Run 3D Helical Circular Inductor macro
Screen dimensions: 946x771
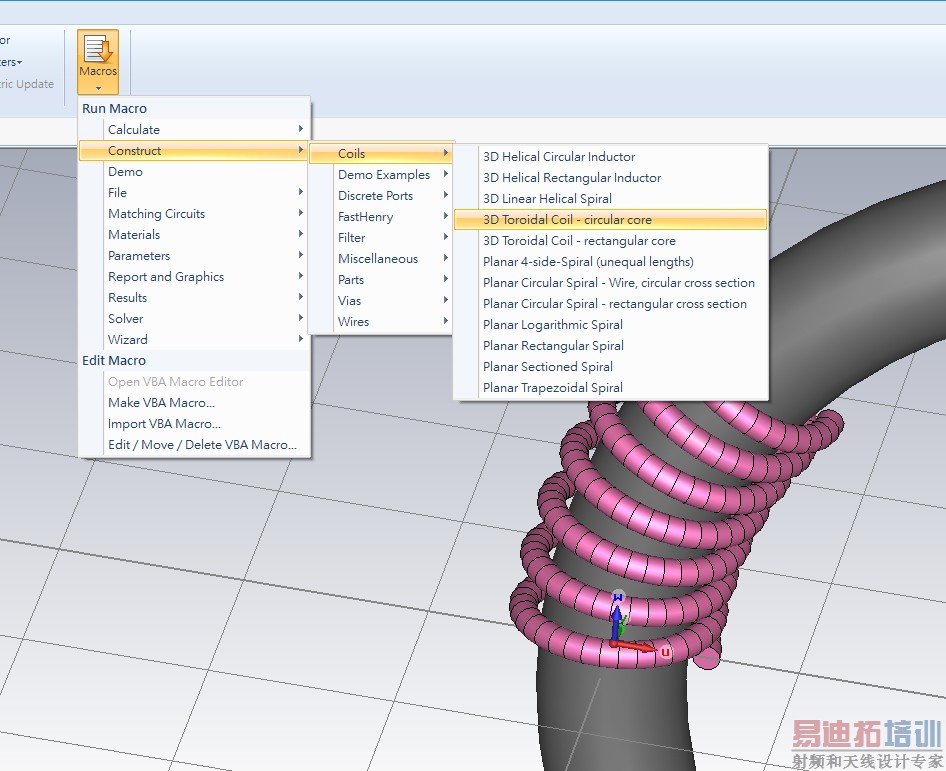pyautogui.click(x=611, y=157)
